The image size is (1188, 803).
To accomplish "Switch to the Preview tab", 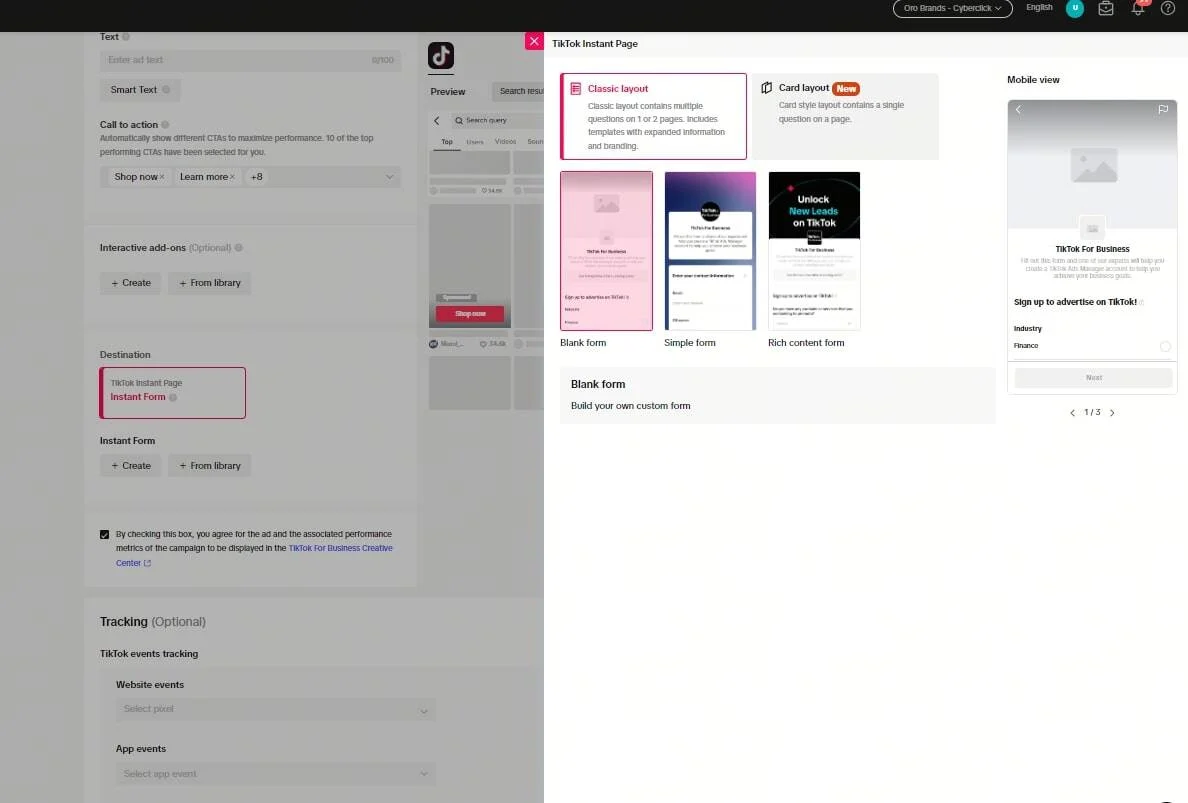I will [448, 92].
